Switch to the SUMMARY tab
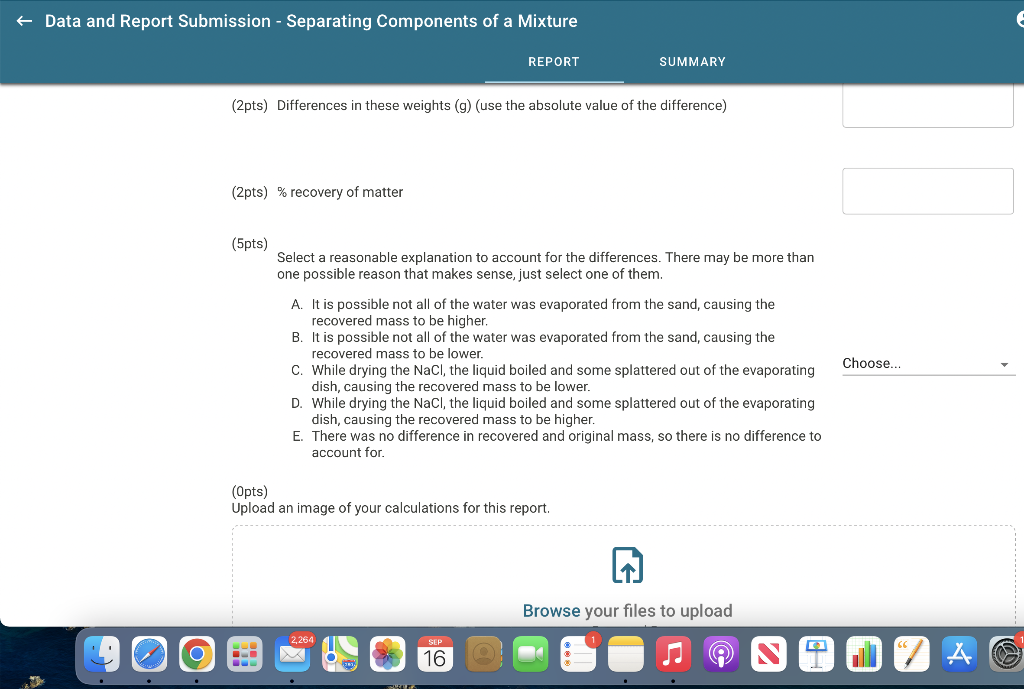The height and width of the screenshot is (689, 1024). [692, 61]
